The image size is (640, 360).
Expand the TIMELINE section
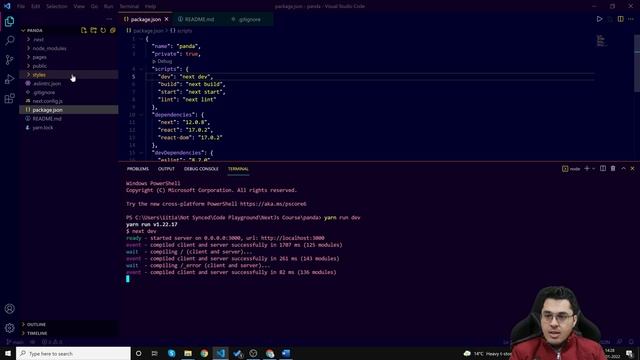click(x=69, y=333)
